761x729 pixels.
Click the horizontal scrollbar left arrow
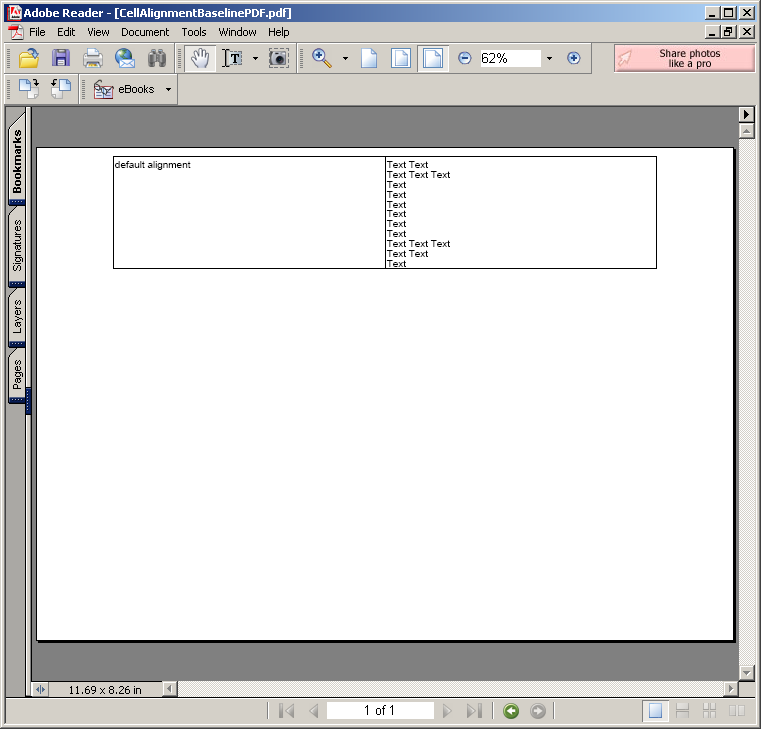[x=169, y=689]
